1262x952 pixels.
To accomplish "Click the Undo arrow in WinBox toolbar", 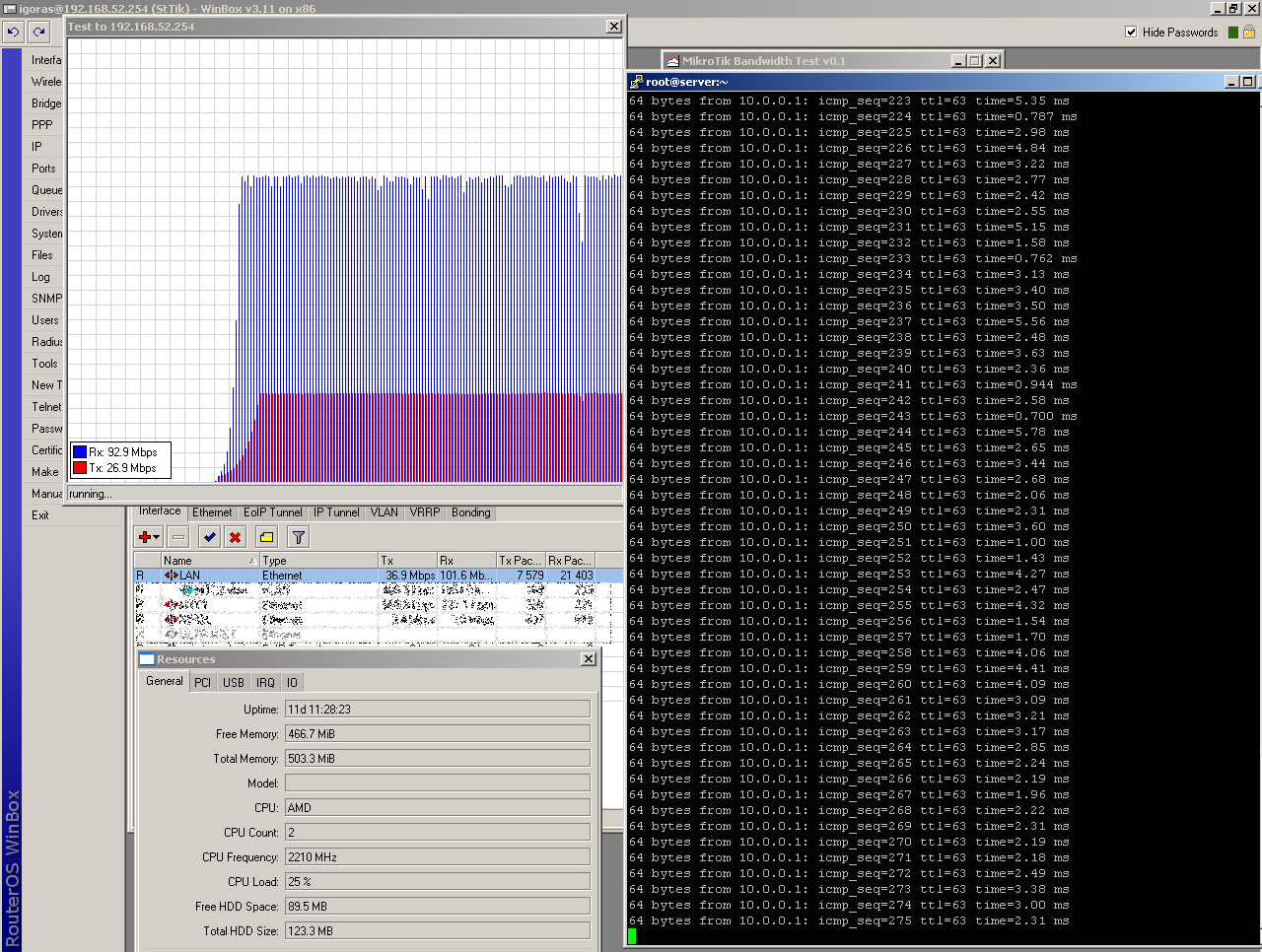I will (13, 32).
